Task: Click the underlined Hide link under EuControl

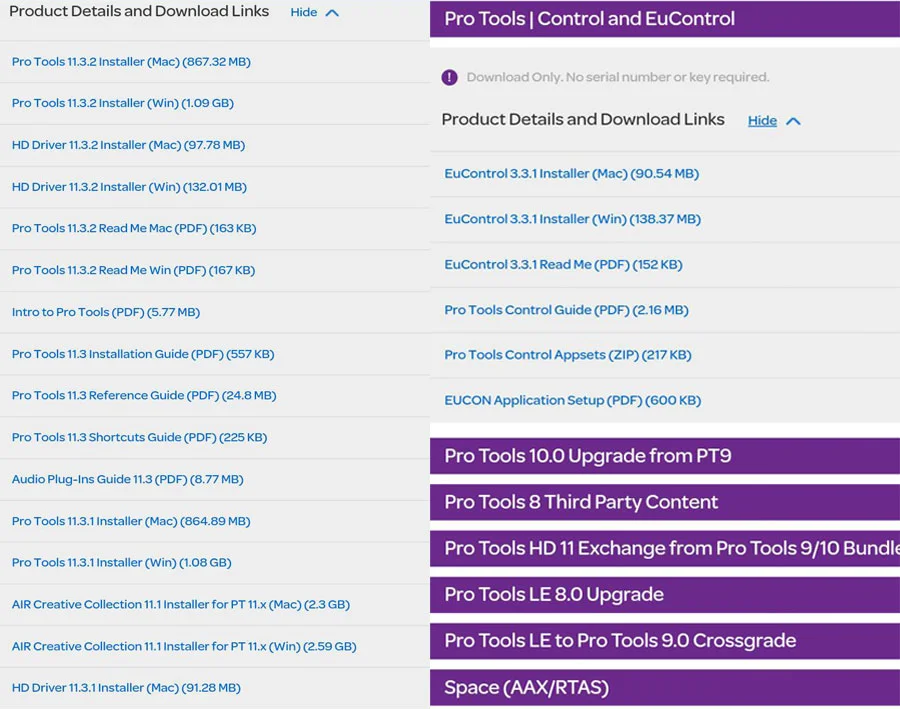Action: click(762, 121)
